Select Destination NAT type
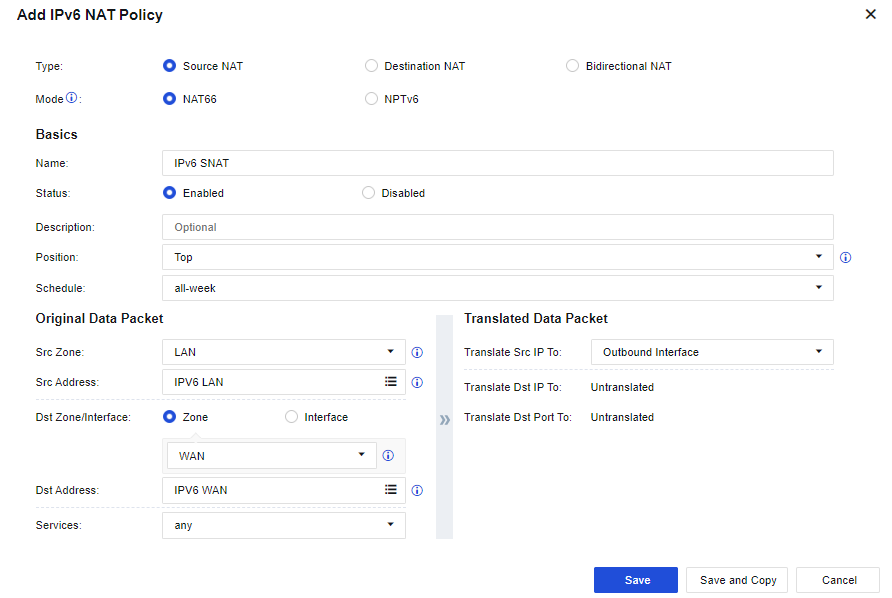Viewport: 892px width, 598px height. (x=372, y=66)
